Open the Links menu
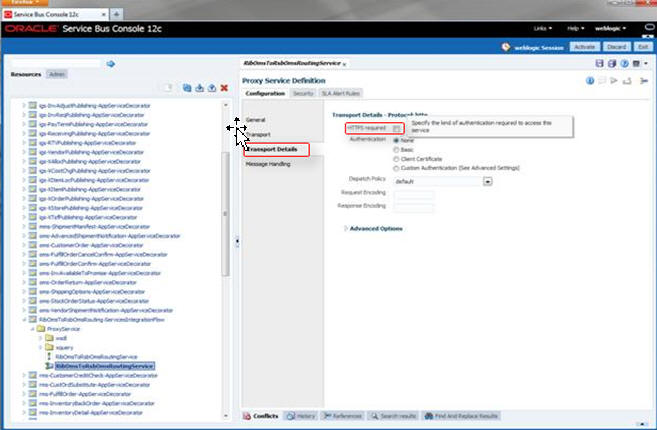This screenshot has width=657, height=430. 543,28
